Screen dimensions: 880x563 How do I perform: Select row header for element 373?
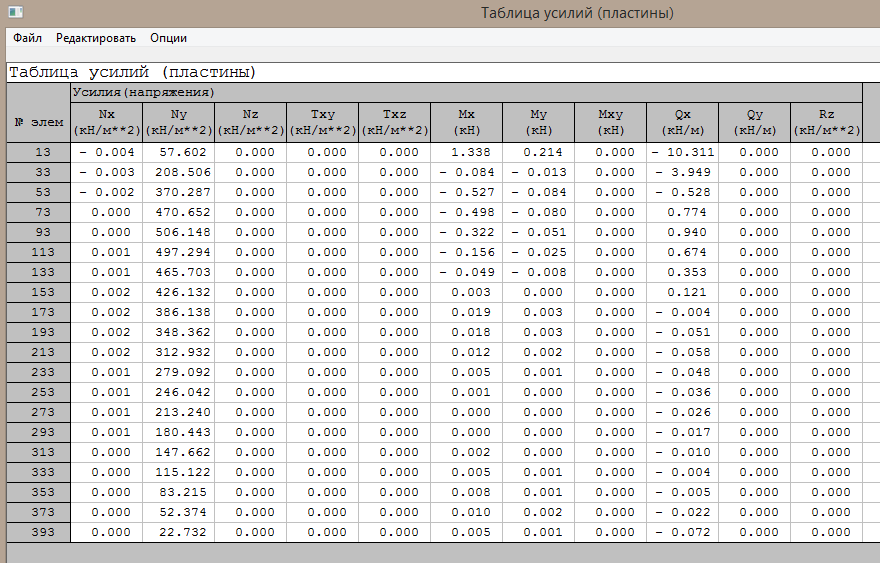coord(39,512)
